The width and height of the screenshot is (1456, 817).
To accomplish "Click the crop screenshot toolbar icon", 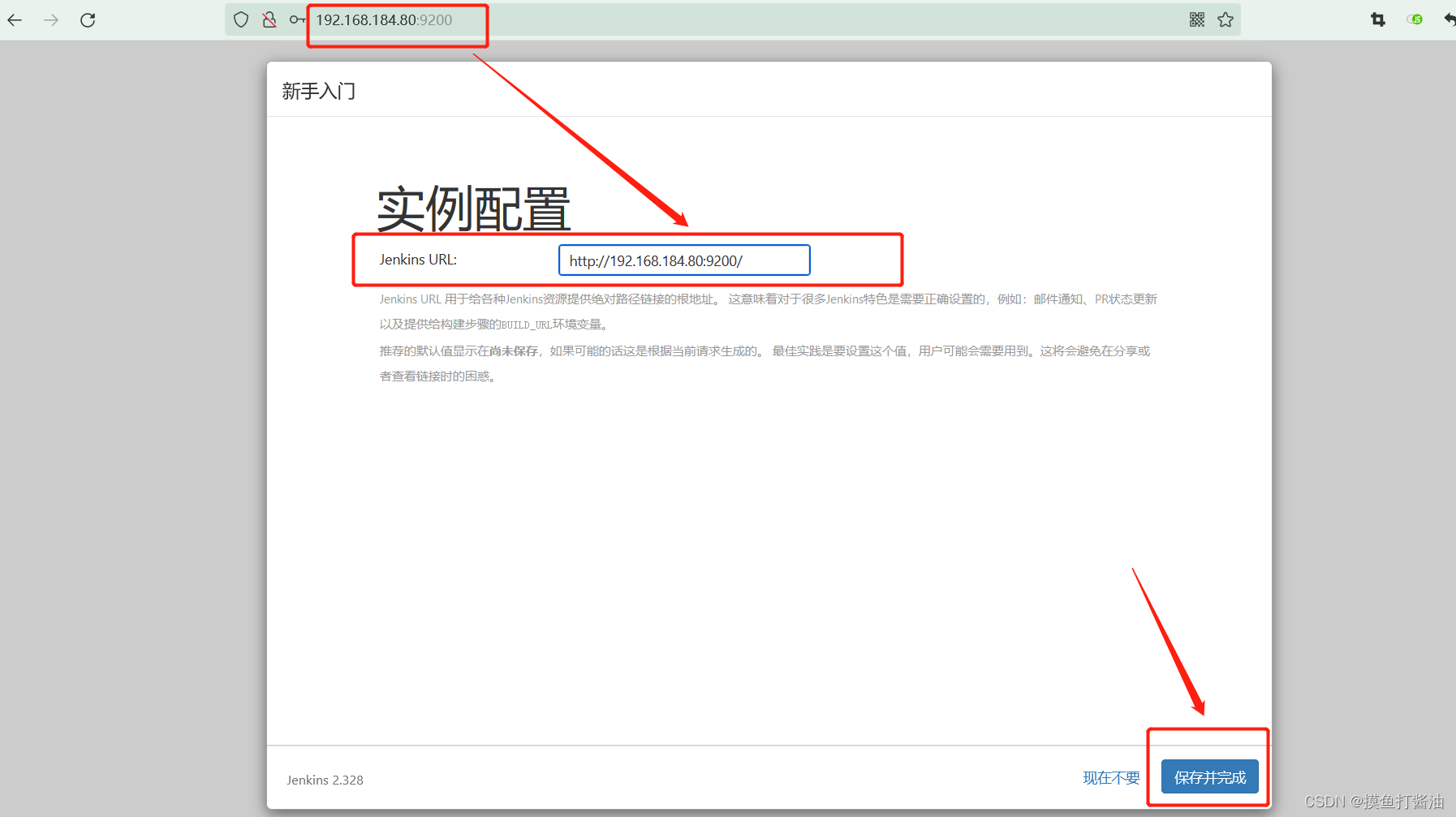I will tap(1378, 19).
